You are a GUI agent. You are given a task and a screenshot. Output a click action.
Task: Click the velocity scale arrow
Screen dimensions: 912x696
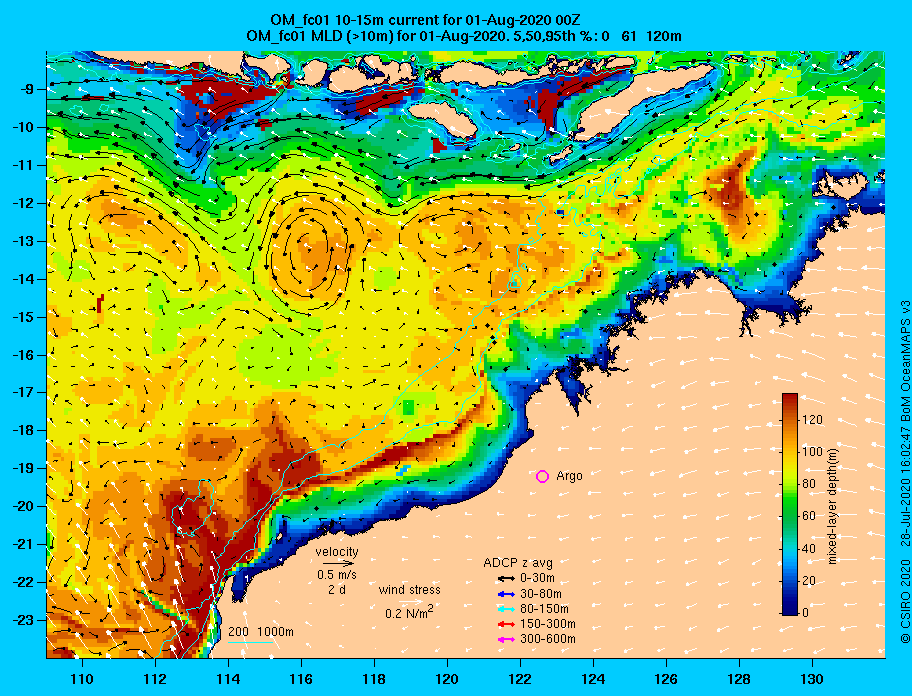coord(339,563)
